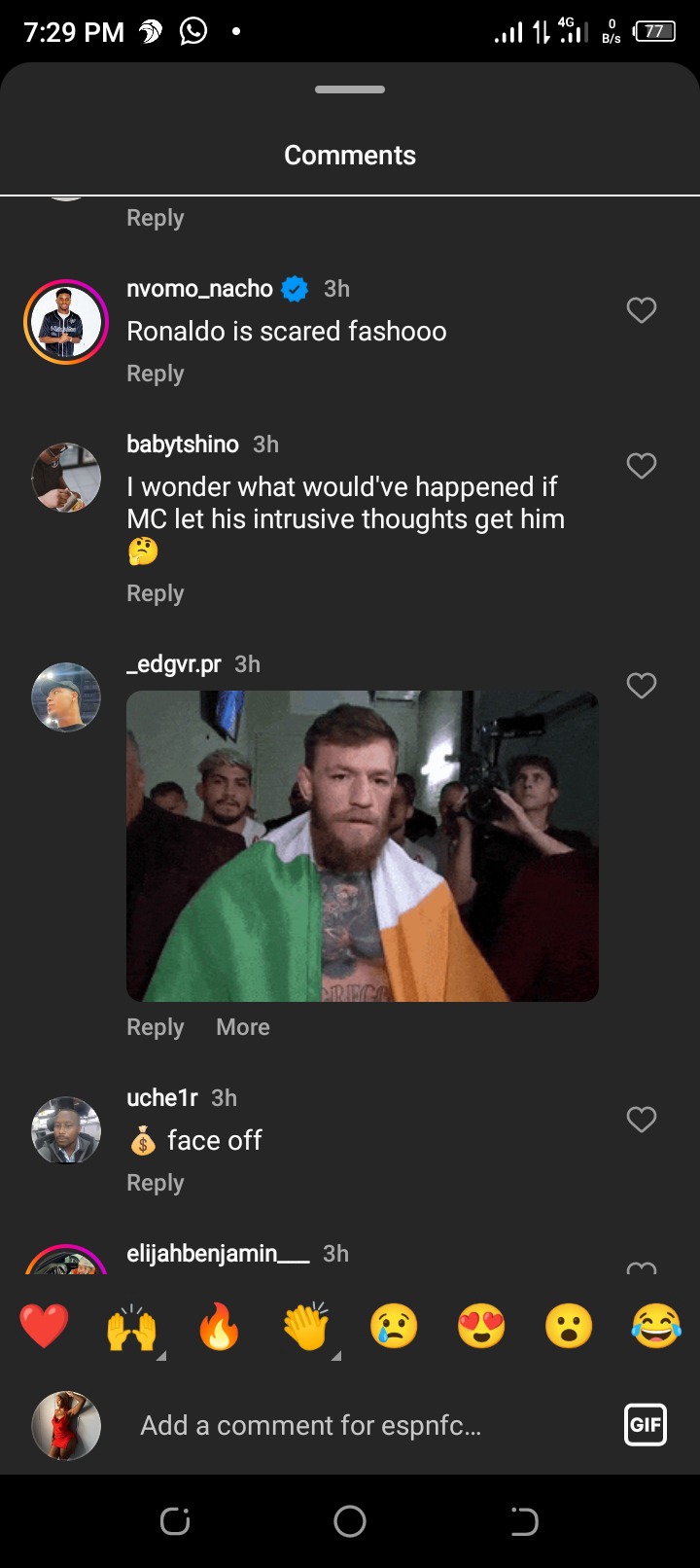Viewport: 700px width, 1568px height.
Task: Open nvomo_nacho's profile picture story ring
Action: [66, 322]
